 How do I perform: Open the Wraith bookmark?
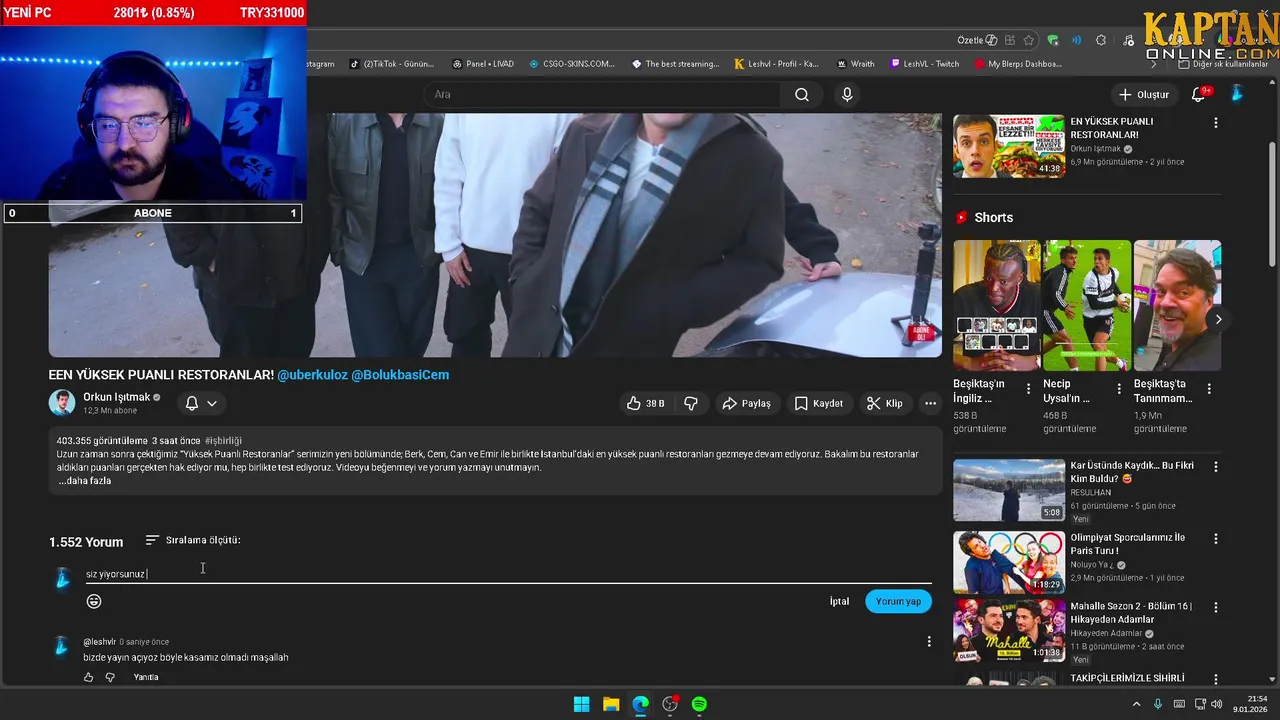click(855, 64)
